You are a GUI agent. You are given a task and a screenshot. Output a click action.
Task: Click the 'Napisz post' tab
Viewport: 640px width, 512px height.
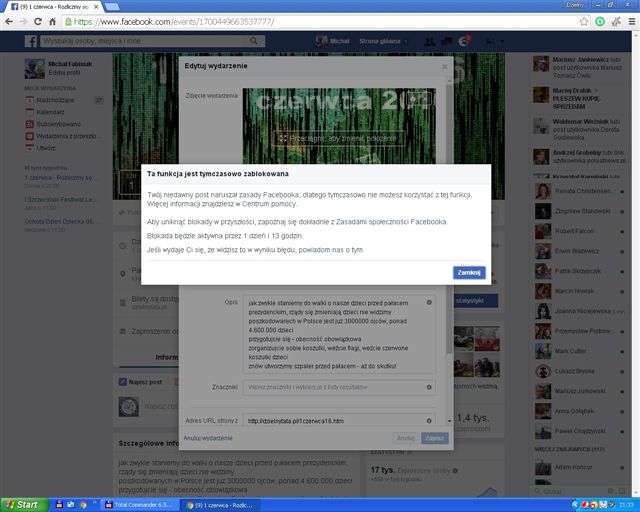[140, 382]
